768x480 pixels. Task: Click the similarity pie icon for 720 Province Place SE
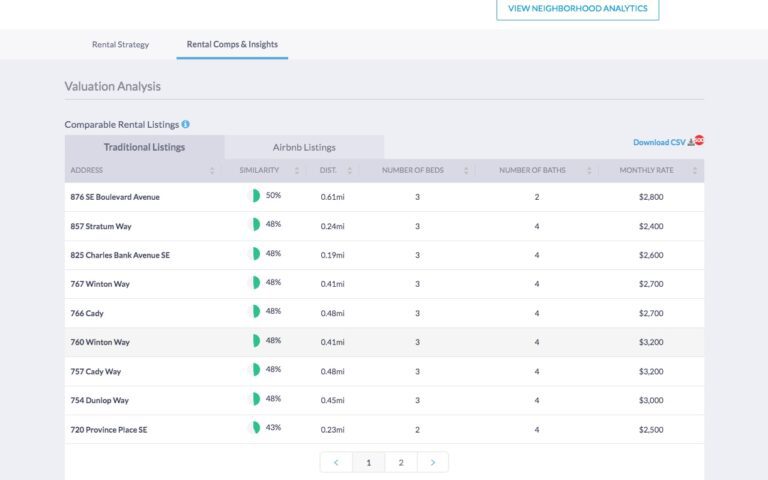pyautogui.click(x=255, y=428)
